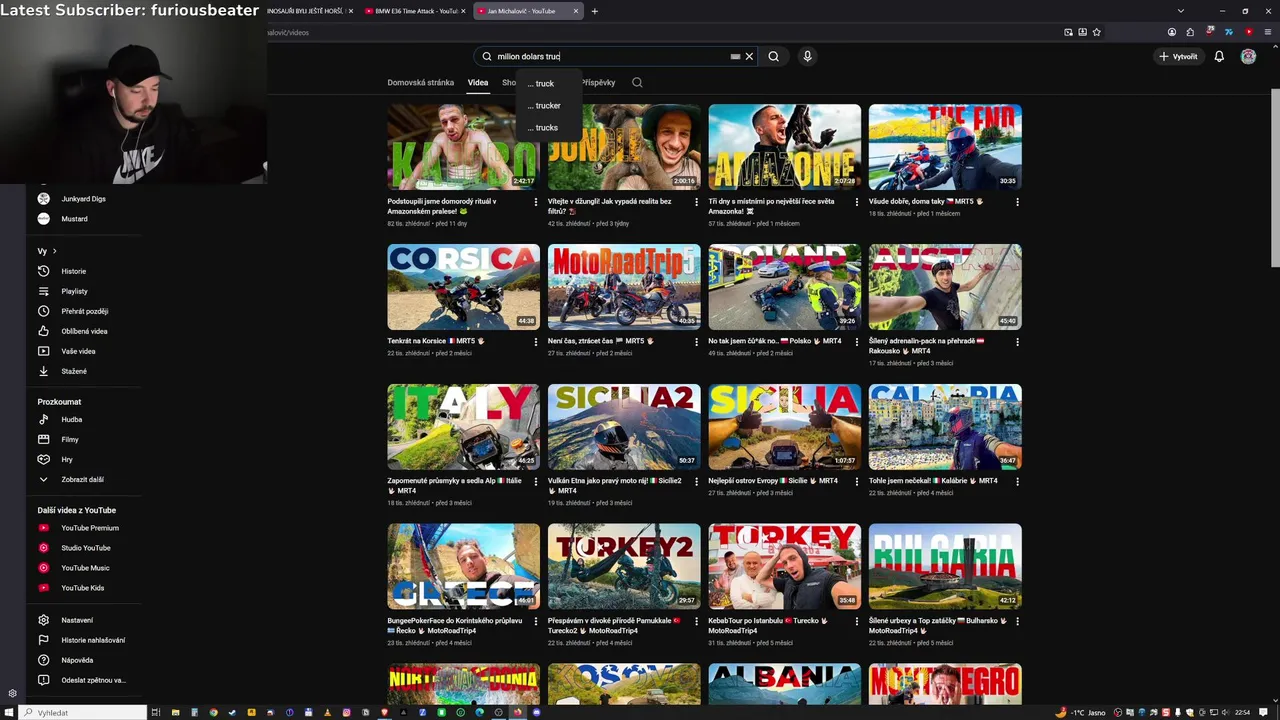This screenshot has height=720, width=1280.
Task: Select the Videa channel tab
Action: 478,83
